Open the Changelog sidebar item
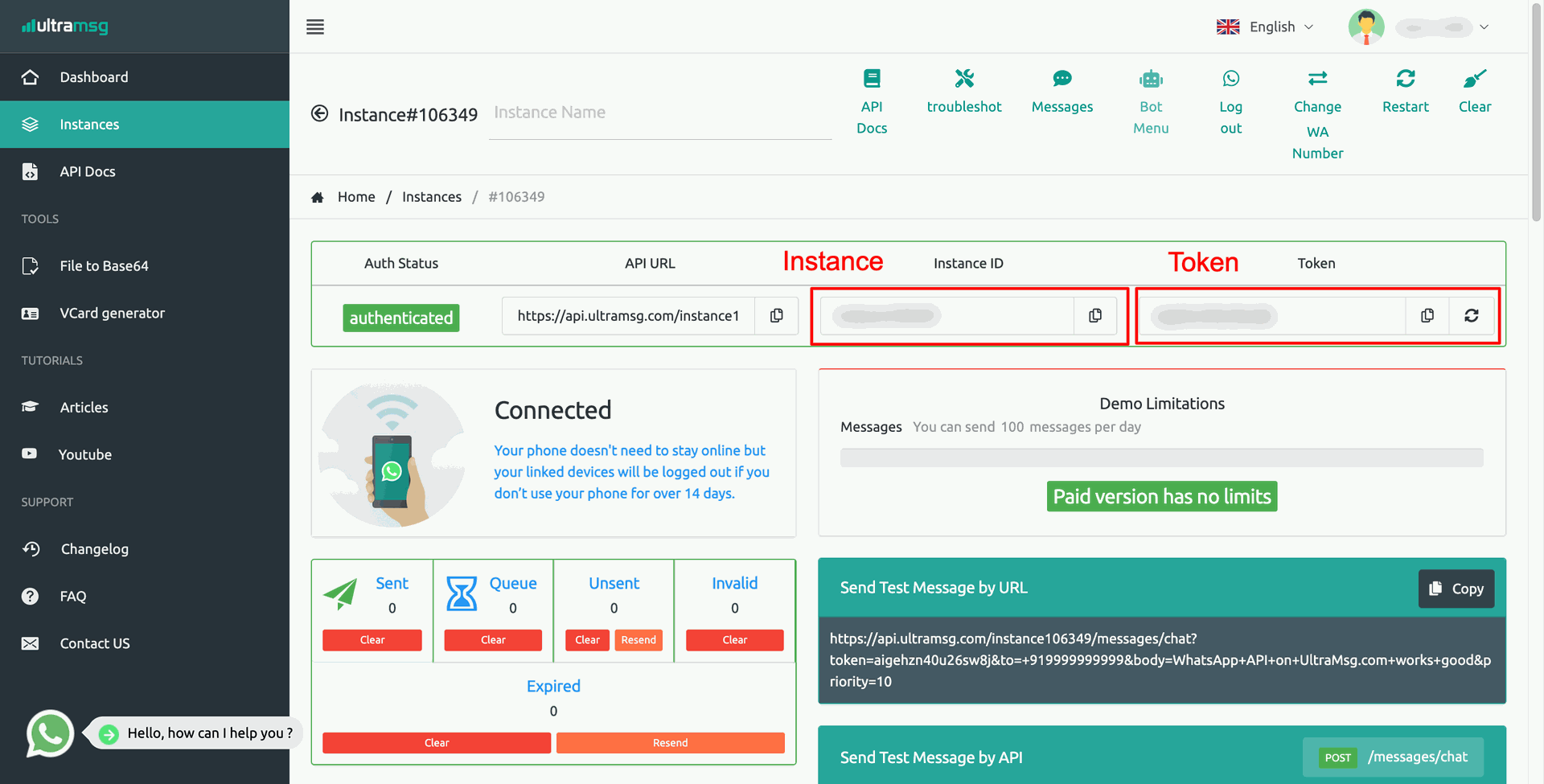Viewport: 1544px width, 784px height. (x=94, y=549)
